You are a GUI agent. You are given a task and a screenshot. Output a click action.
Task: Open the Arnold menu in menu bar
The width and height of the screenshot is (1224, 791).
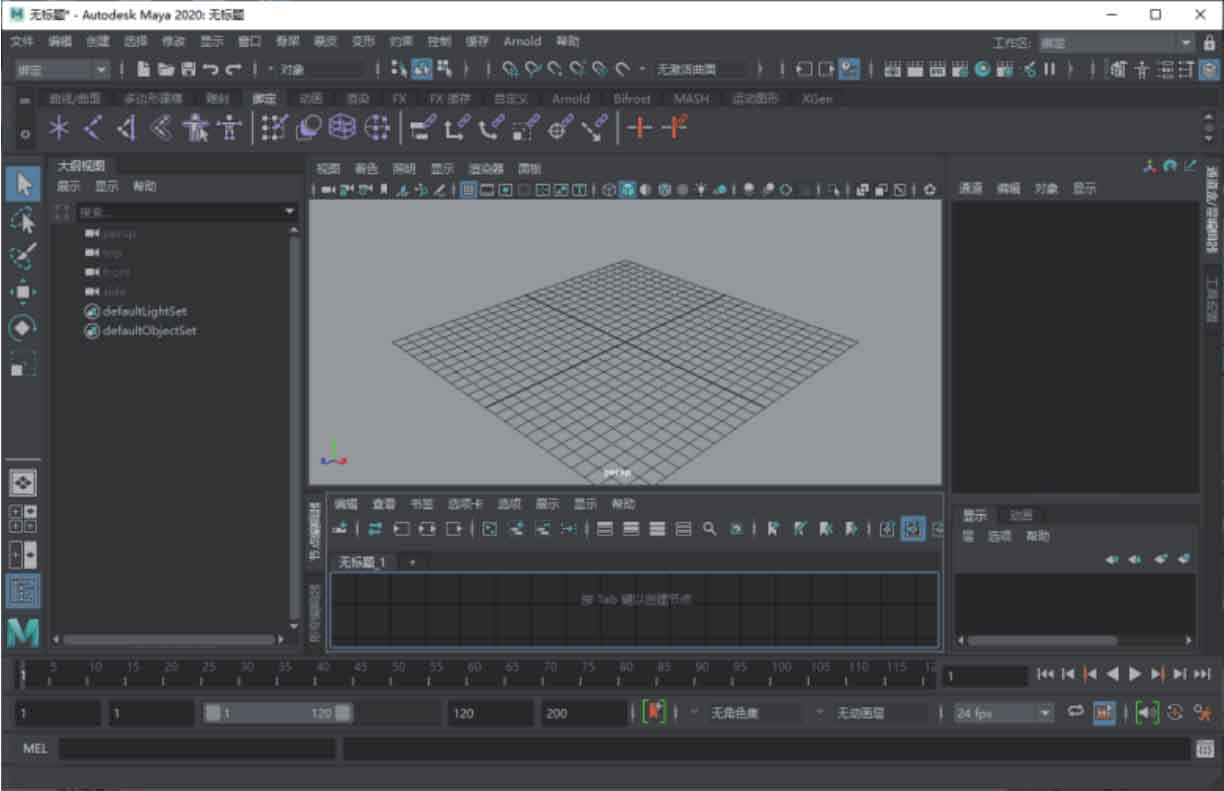point(522,41)
